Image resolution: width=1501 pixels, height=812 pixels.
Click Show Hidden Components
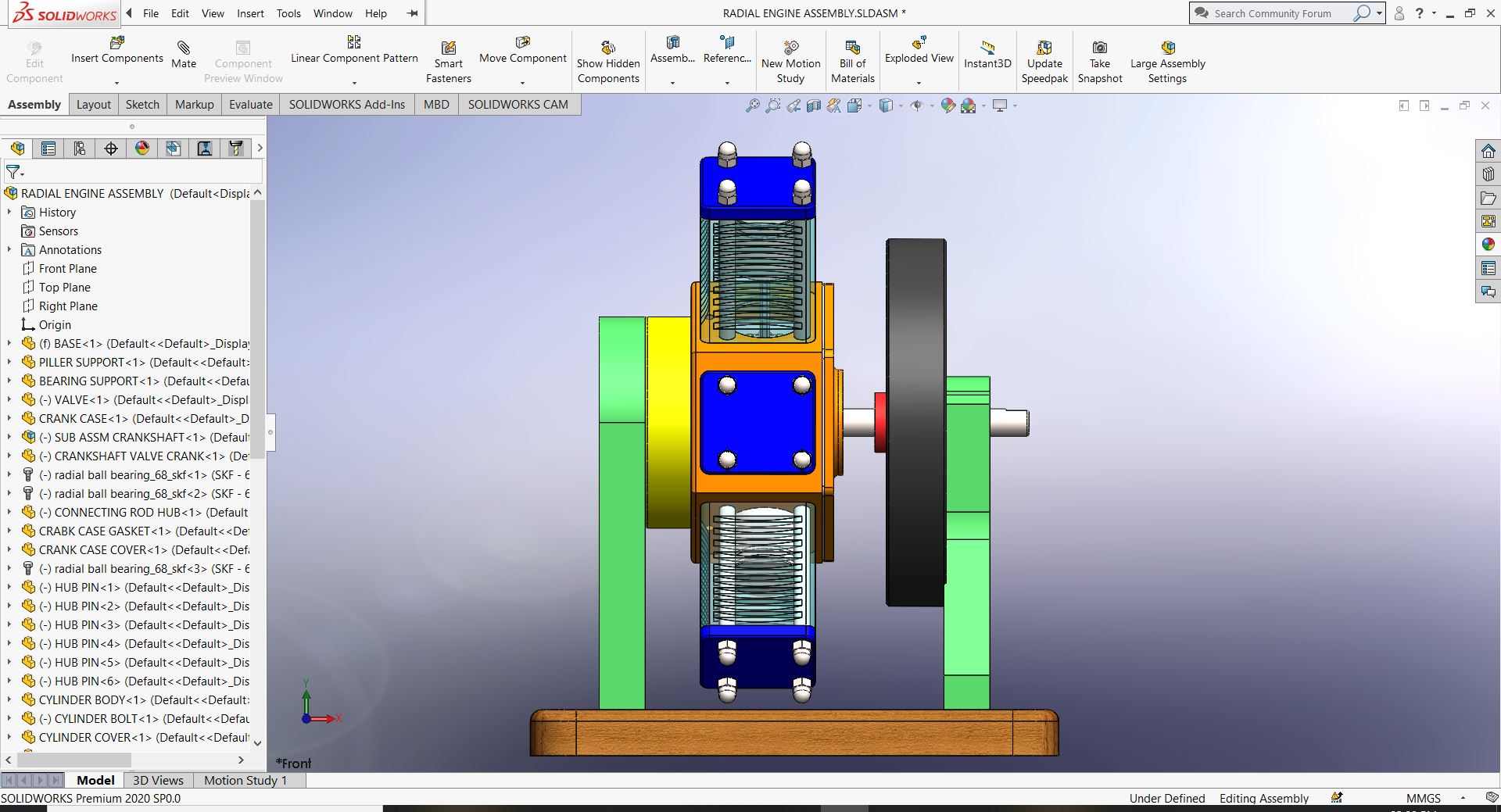click(608, 63)
